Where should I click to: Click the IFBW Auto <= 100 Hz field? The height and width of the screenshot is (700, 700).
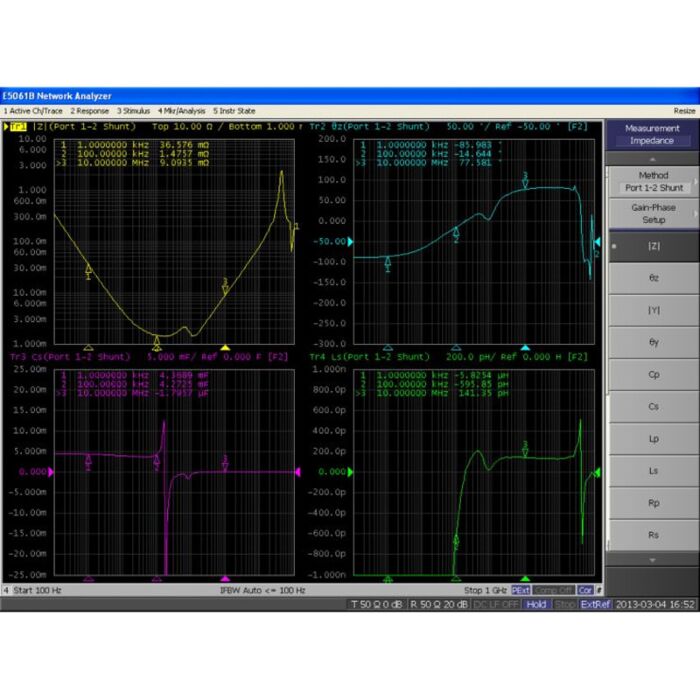(262, 590)
